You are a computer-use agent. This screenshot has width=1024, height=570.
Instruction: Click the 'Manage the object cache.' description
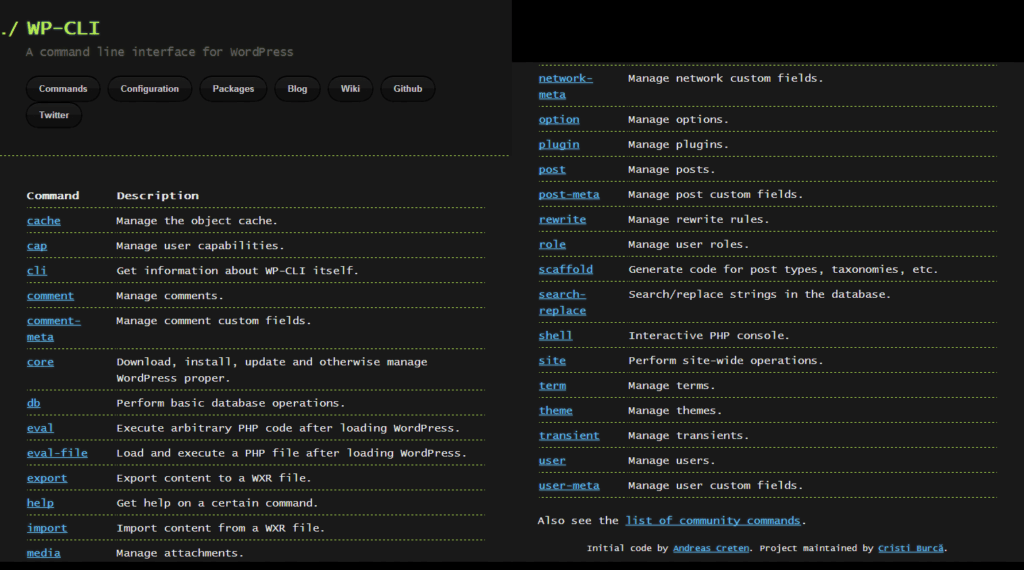click(197, 221)
